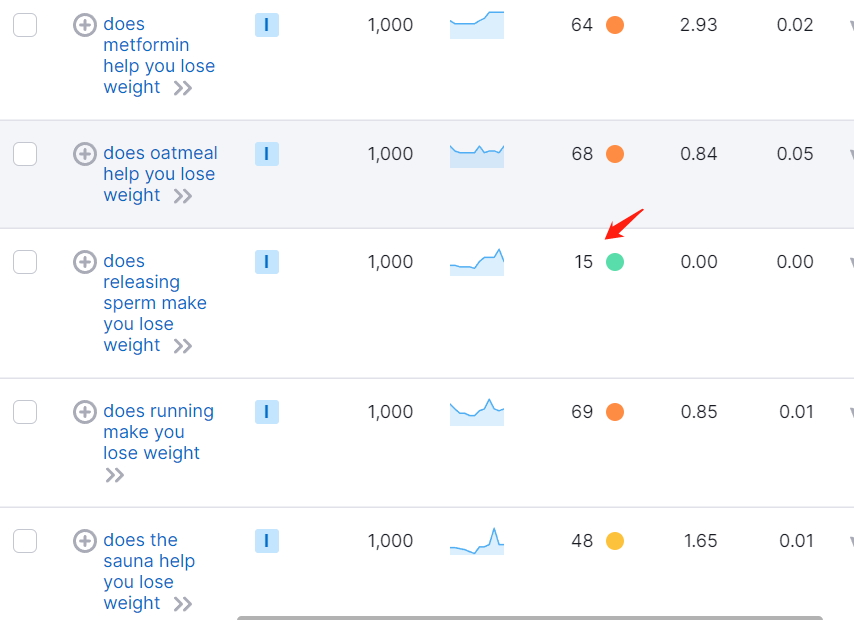This screenshot has height=620, width=854.
Task: Add running keyword with plus icon
Action: tap(85, 412)
